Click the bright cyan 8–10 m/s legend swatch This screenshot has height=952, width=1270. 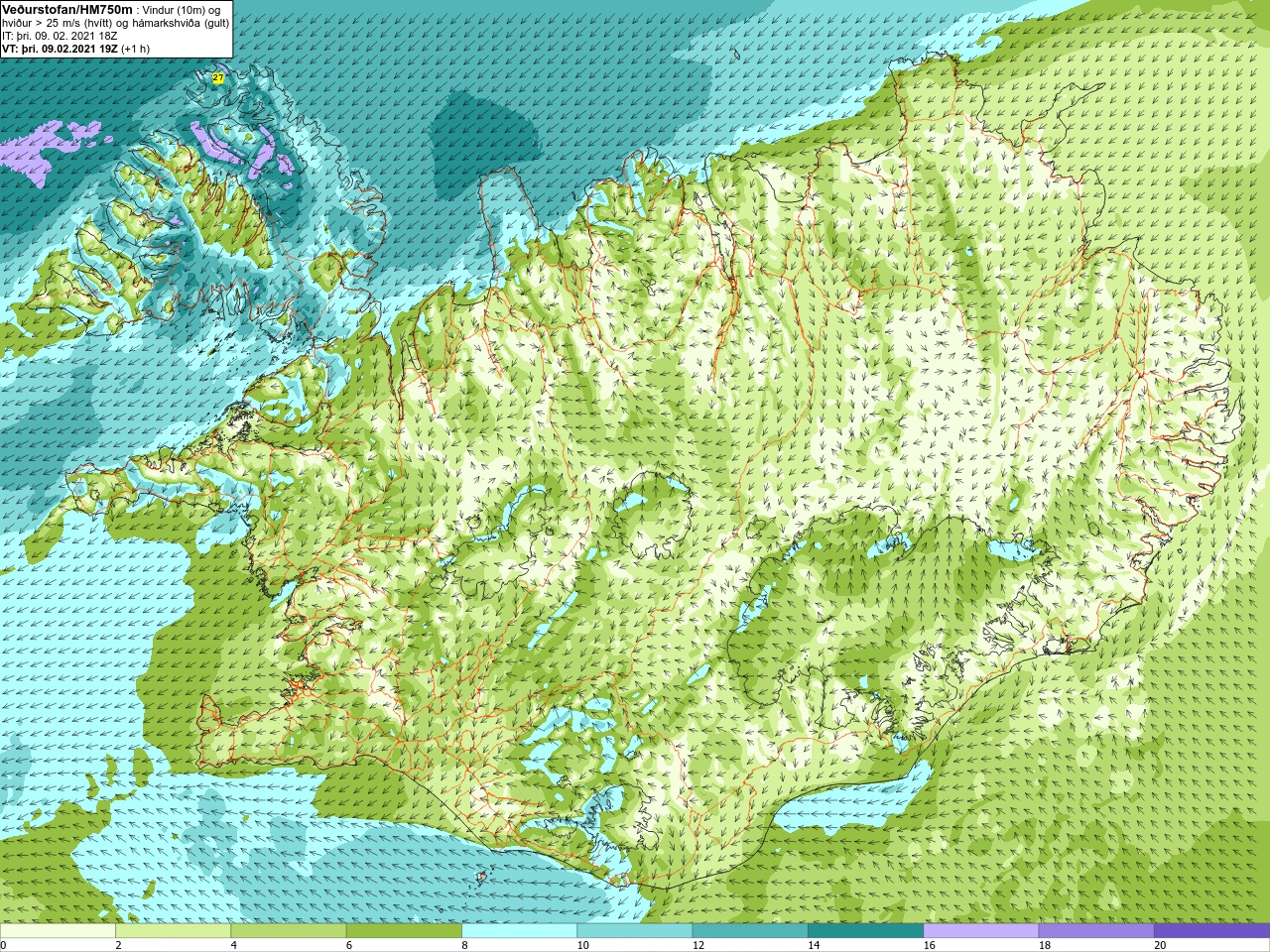pos(519,931)
